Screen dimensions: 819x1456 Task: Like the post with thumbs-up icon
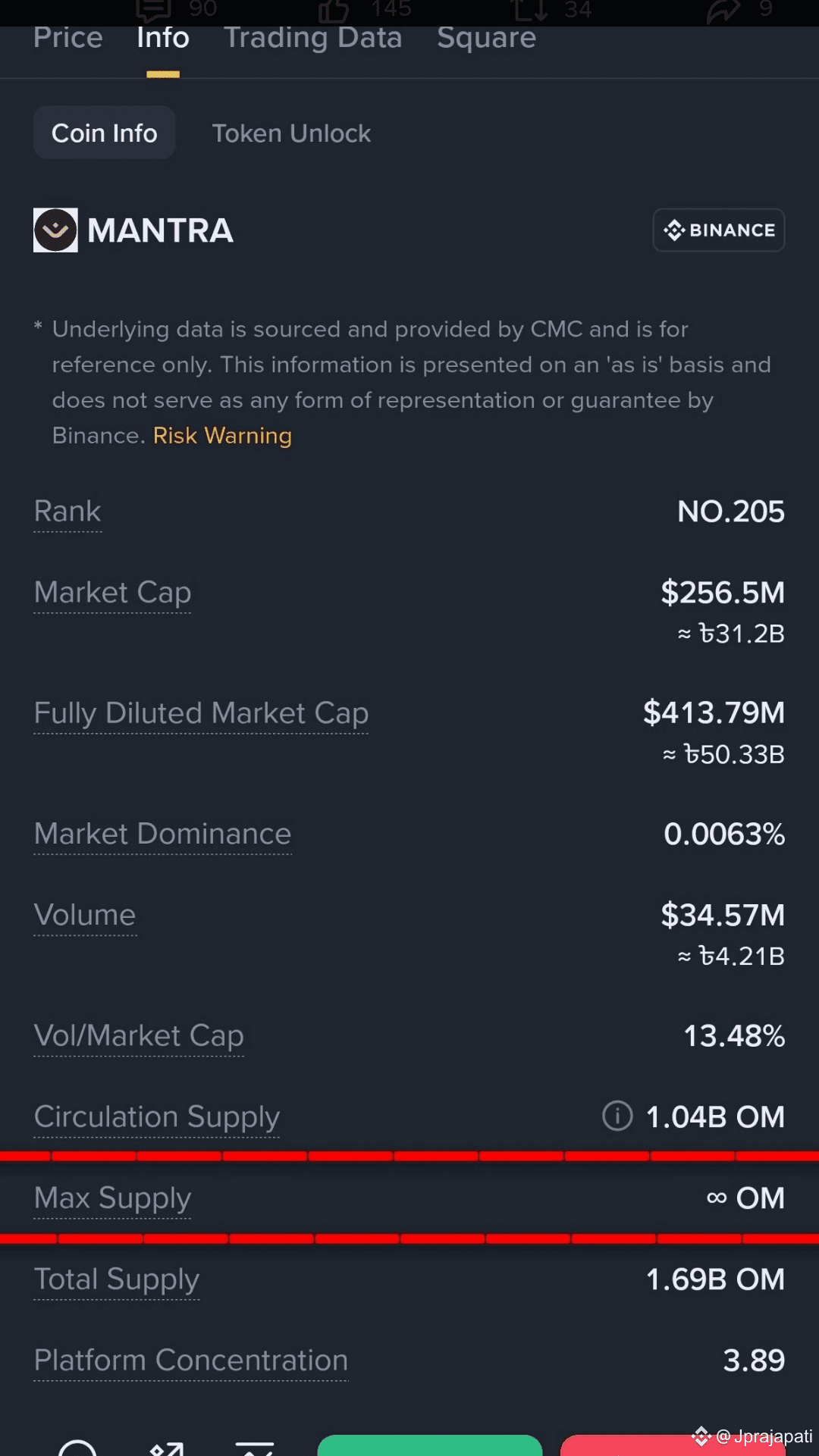[334, 10]
